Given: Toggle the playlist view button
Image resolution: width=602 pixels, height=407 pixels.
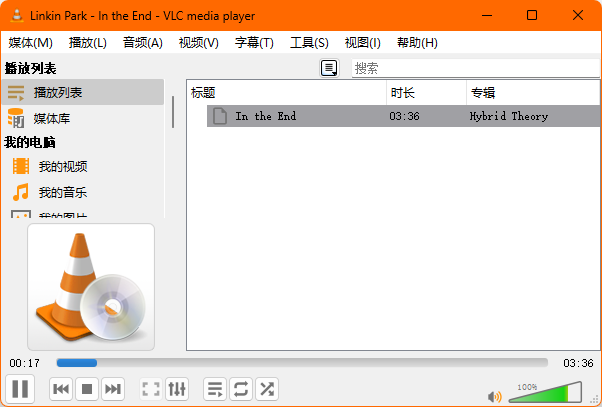Looking at the screenshot, I should pos(215,389).
